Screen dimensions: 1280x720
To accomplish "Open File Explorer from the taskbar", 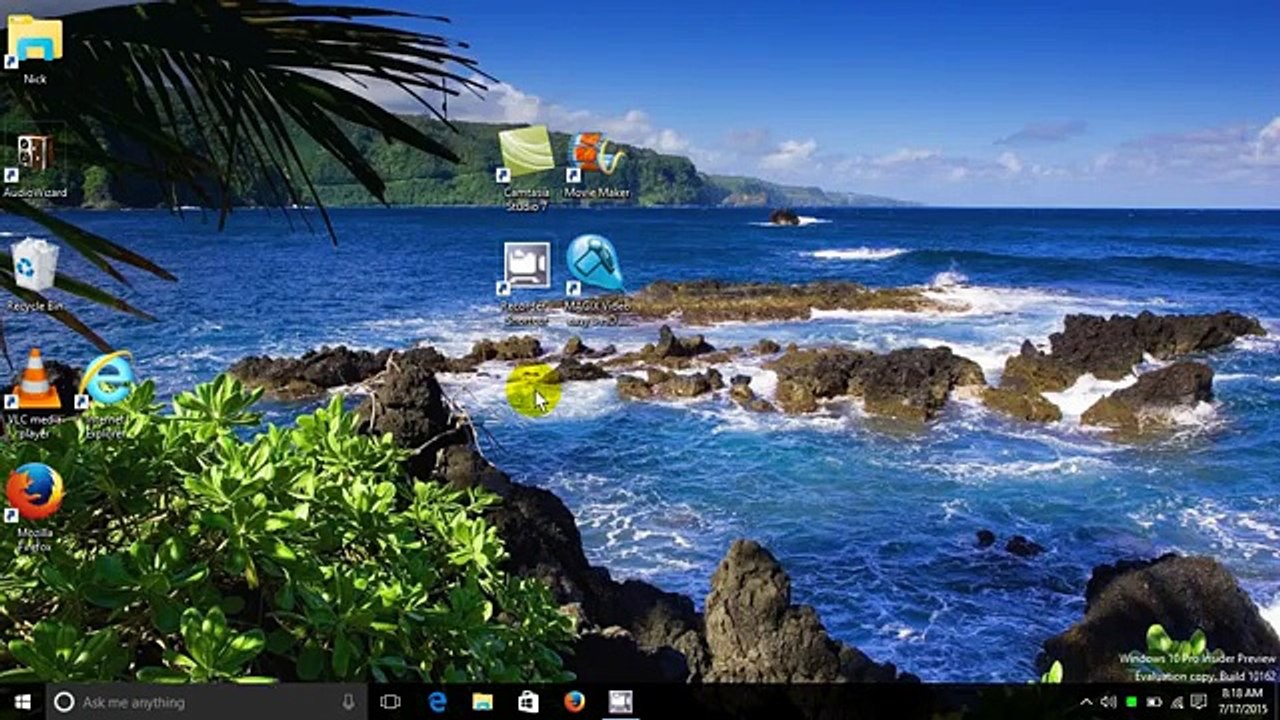I will pyautogui.click(x=483, y=701).
